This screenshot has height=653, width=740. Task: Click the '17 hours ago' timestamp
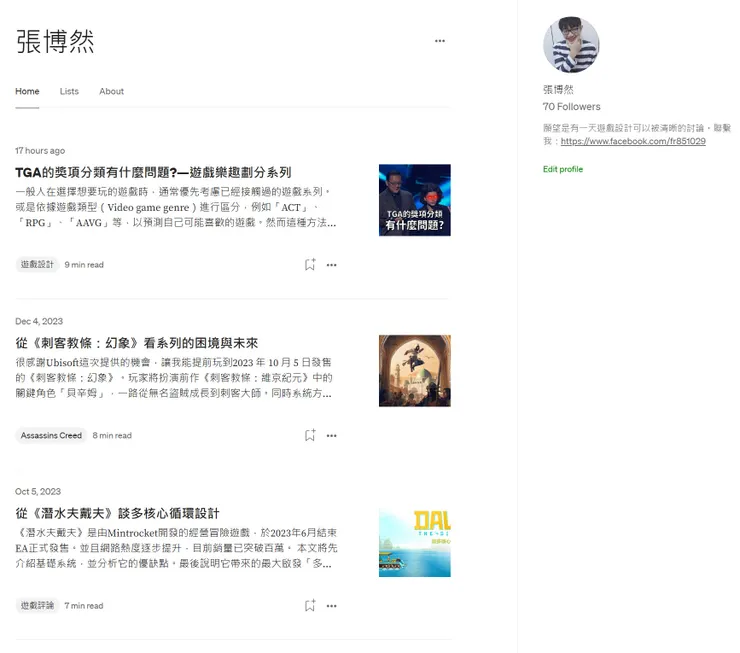point(40,151)
